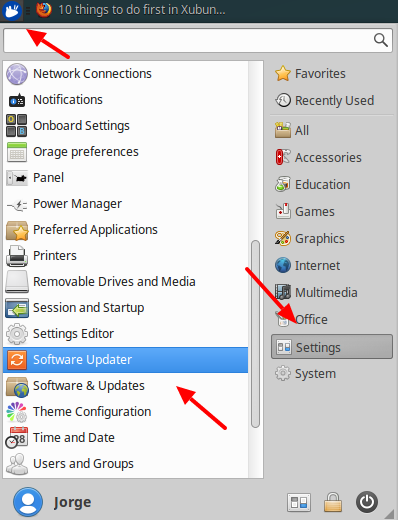Click the menu resize grip in the corner

389,513
